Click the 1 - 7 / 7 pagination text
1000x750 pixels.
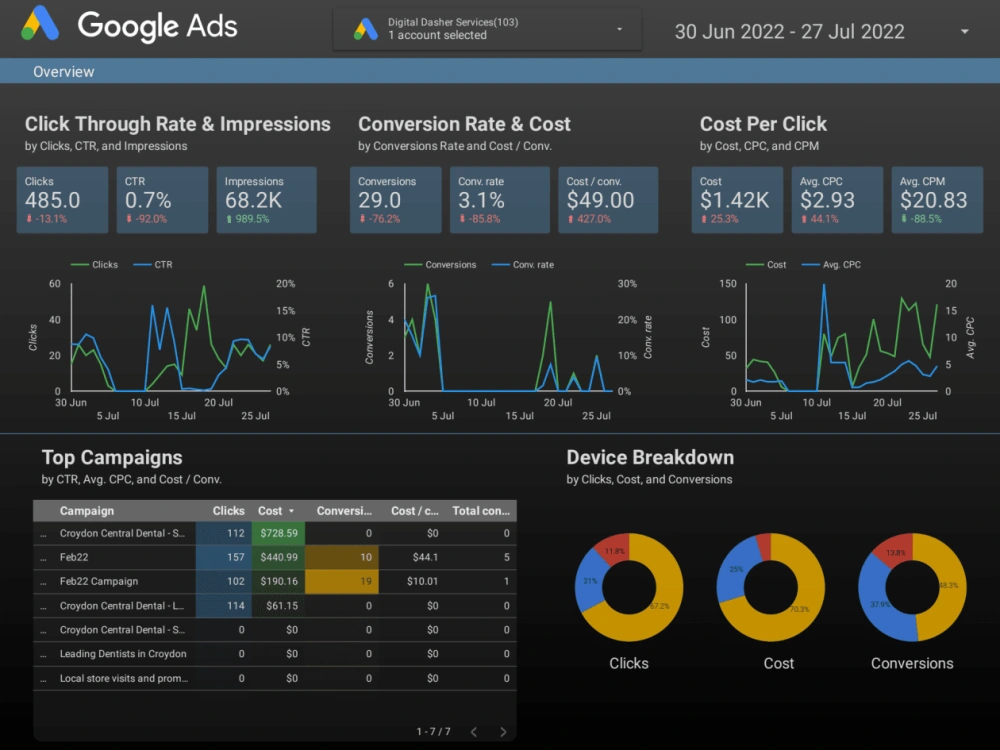click(x=434, y=732)
